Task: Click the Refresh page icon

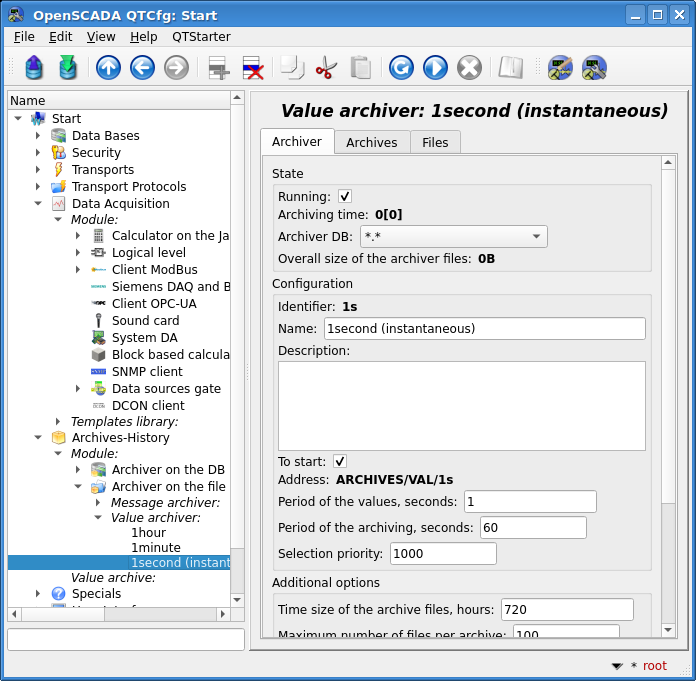Action: tap(401, 68)
